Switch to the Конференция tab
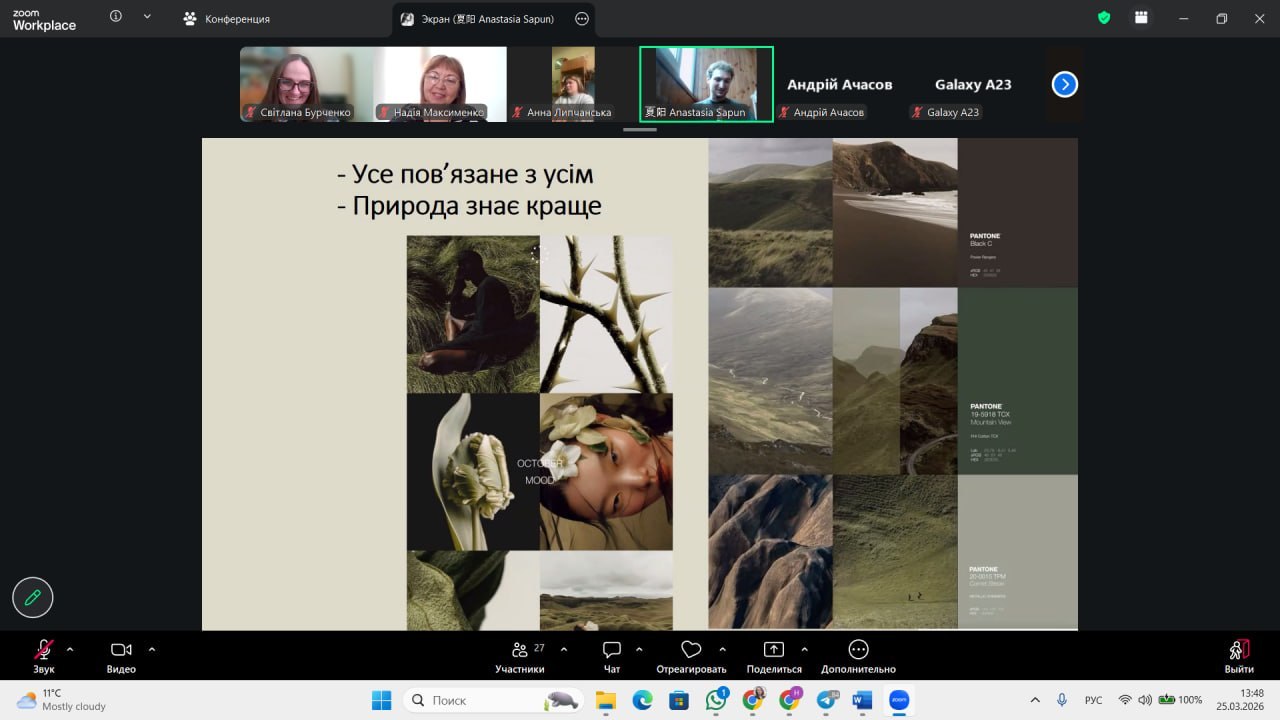This screenshot has width=1280, height=720. pos(227,19)
